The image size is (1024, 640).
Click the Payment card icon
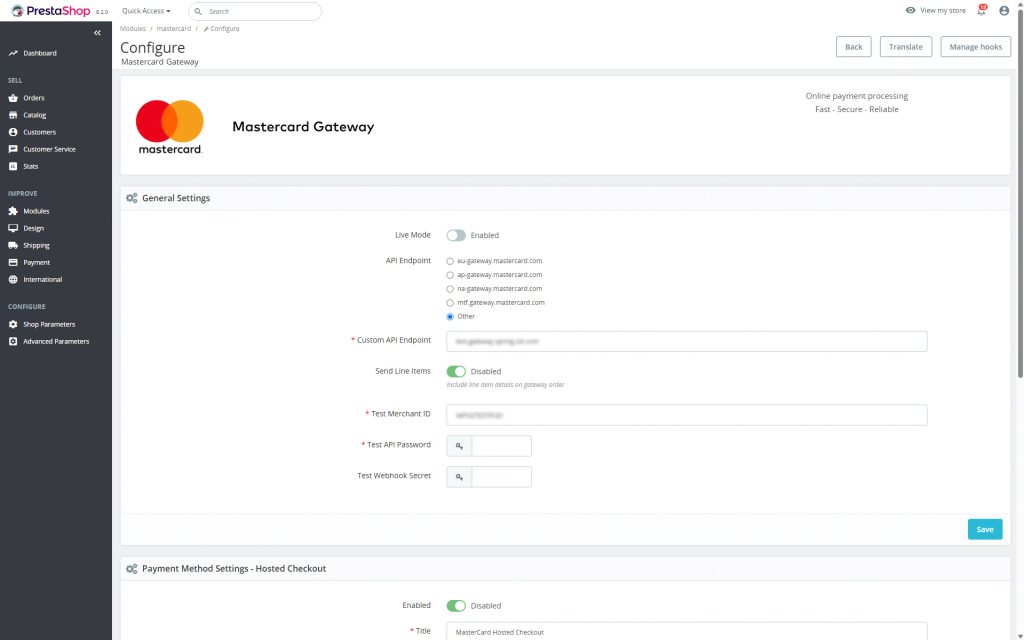(13, 262)
